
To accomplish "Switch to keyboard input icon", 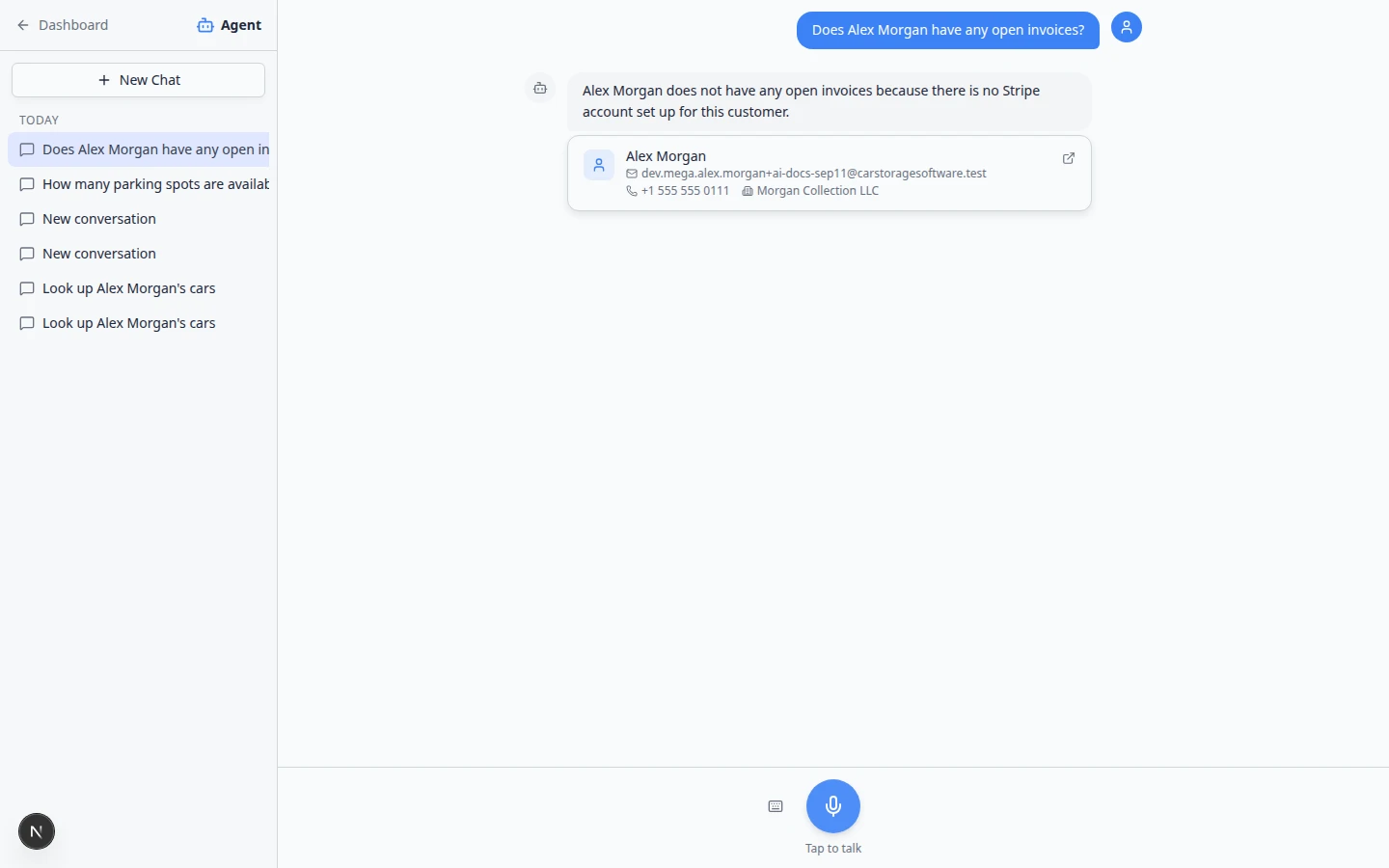I will (x=776, y=806).
